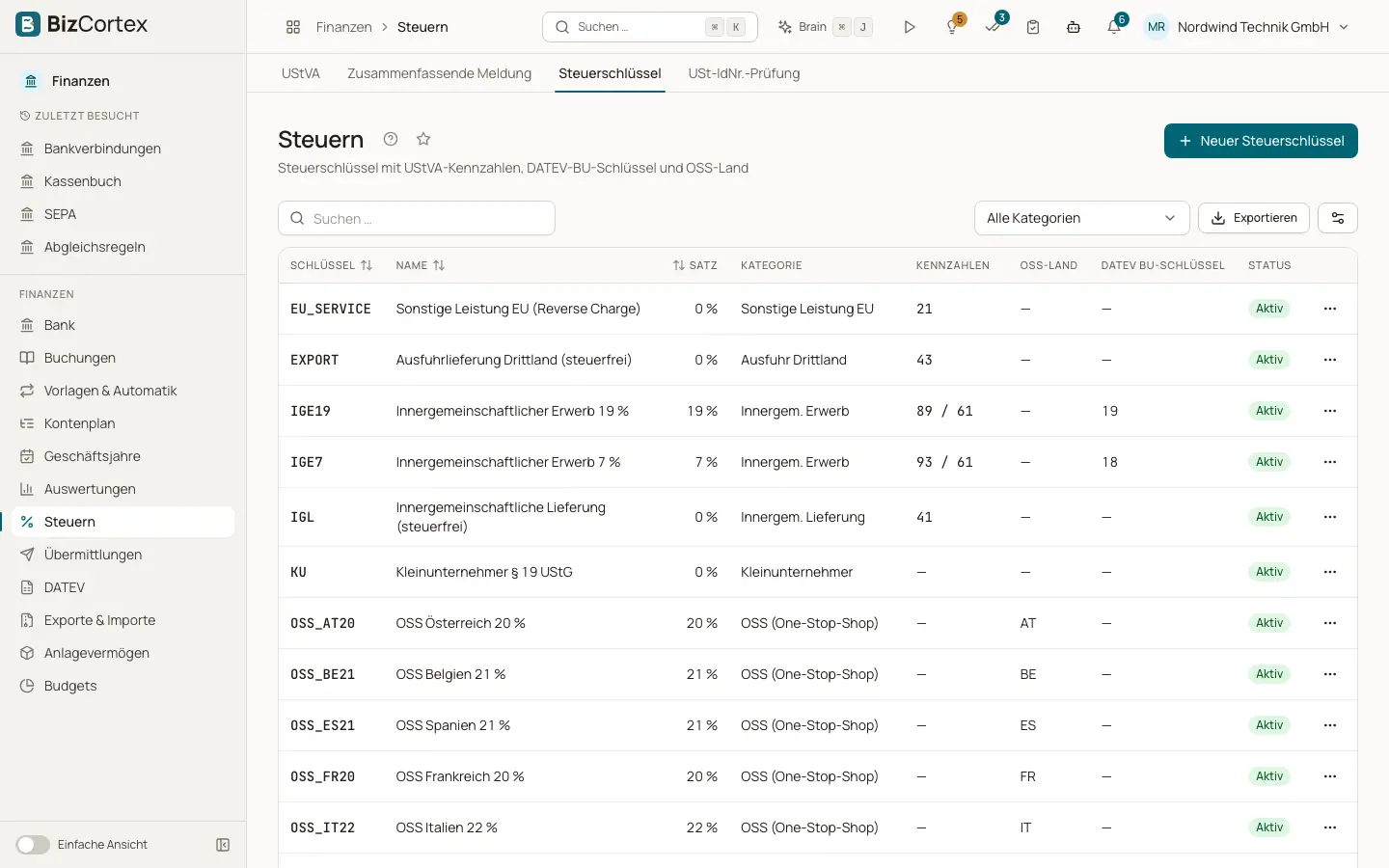
Task: Click the help icon next to Steuern
Action: click(x=391, y=139)
